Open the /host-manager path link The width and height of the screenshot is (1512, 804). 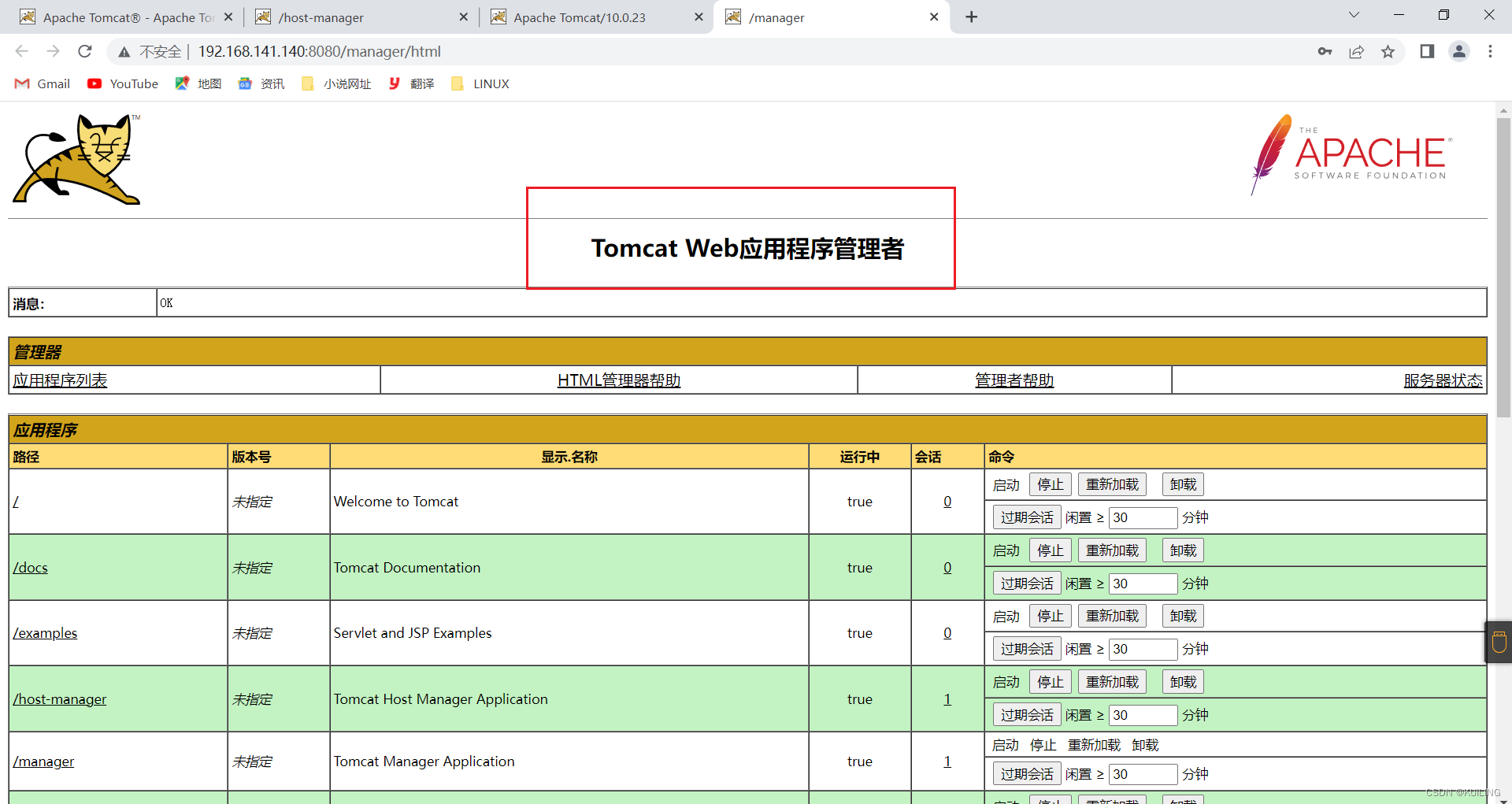(x=59, y=699)
